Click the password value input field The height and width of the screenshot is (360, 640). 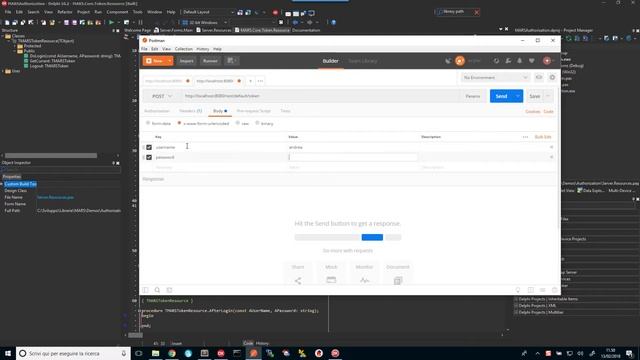[x=353, y=157]
